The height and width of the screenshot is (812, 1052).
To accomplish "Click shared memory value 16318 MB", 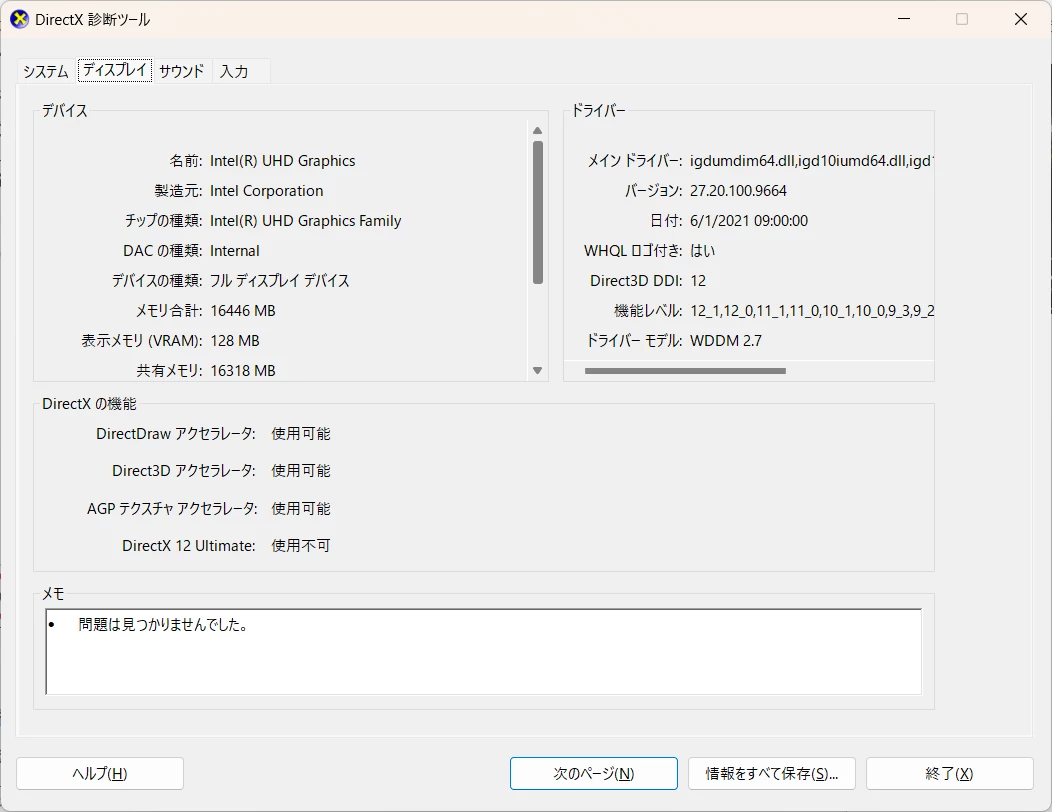I will [243, 370].
